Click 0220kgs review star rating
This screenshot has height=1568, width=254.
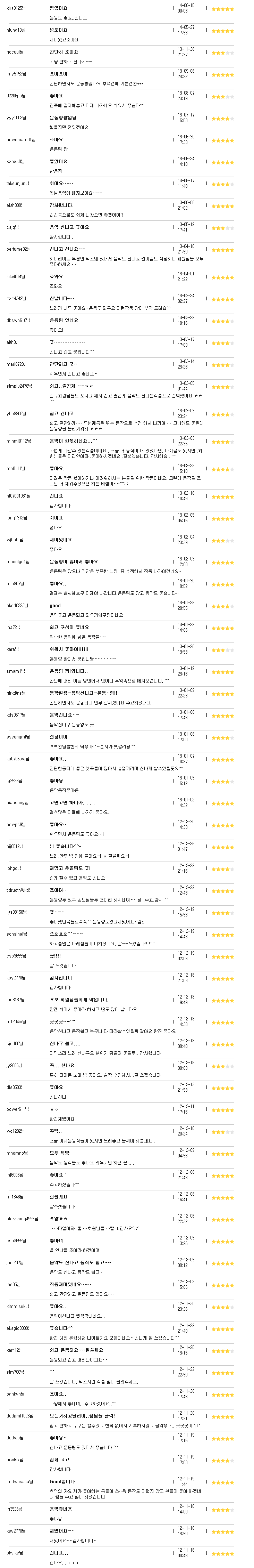coord(222,97)
